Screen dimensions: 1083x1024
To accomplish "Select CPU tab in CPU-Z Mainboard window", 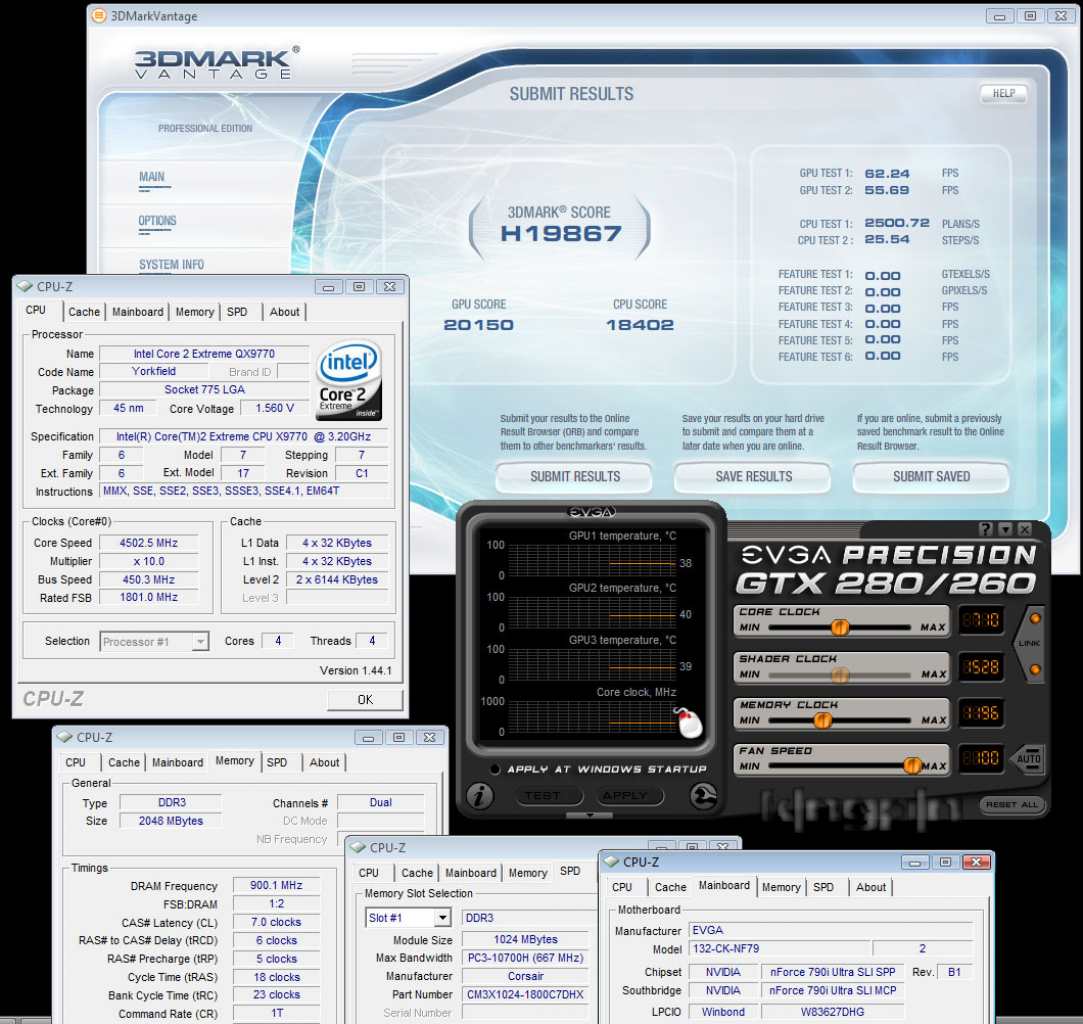I will (622, 887).
